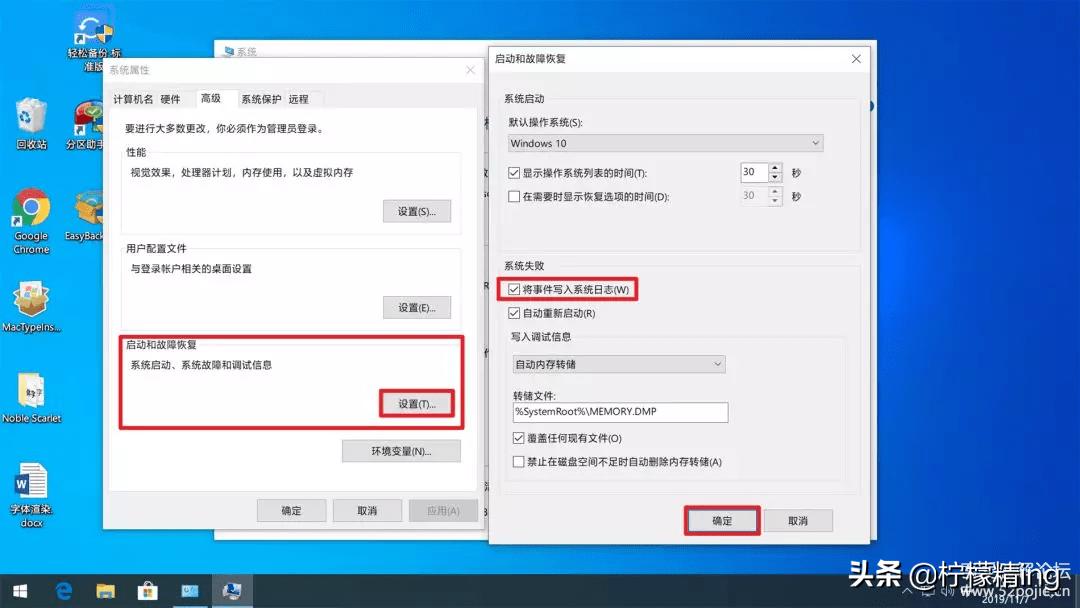Increase the display time using the stepper
This screenshot has height=608, width=1080.
click(x=773, y=167)
